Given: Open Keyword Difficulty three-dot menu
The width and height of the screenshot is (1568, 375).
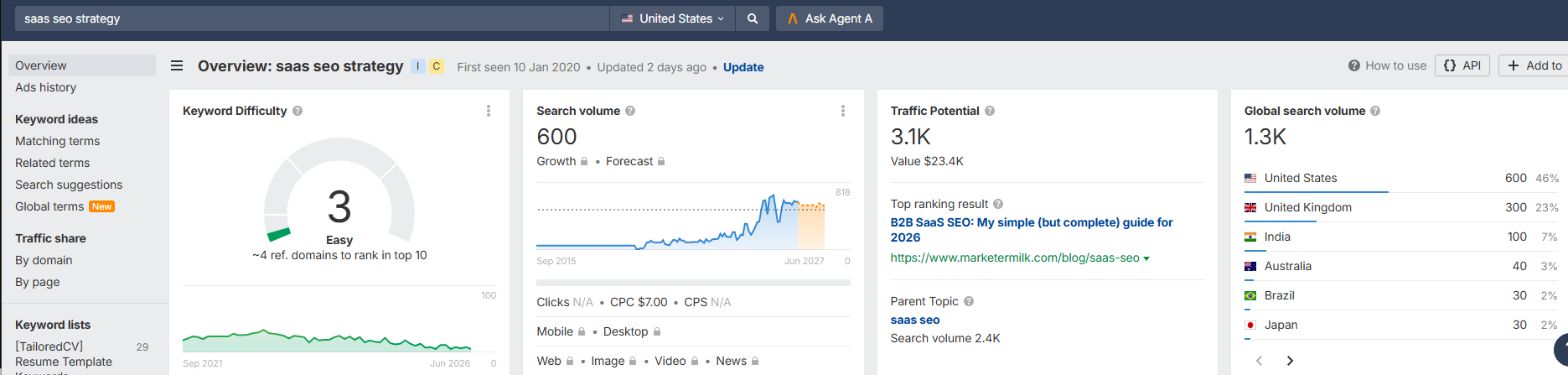Looking at the screenshot, I should click(489, 111).
